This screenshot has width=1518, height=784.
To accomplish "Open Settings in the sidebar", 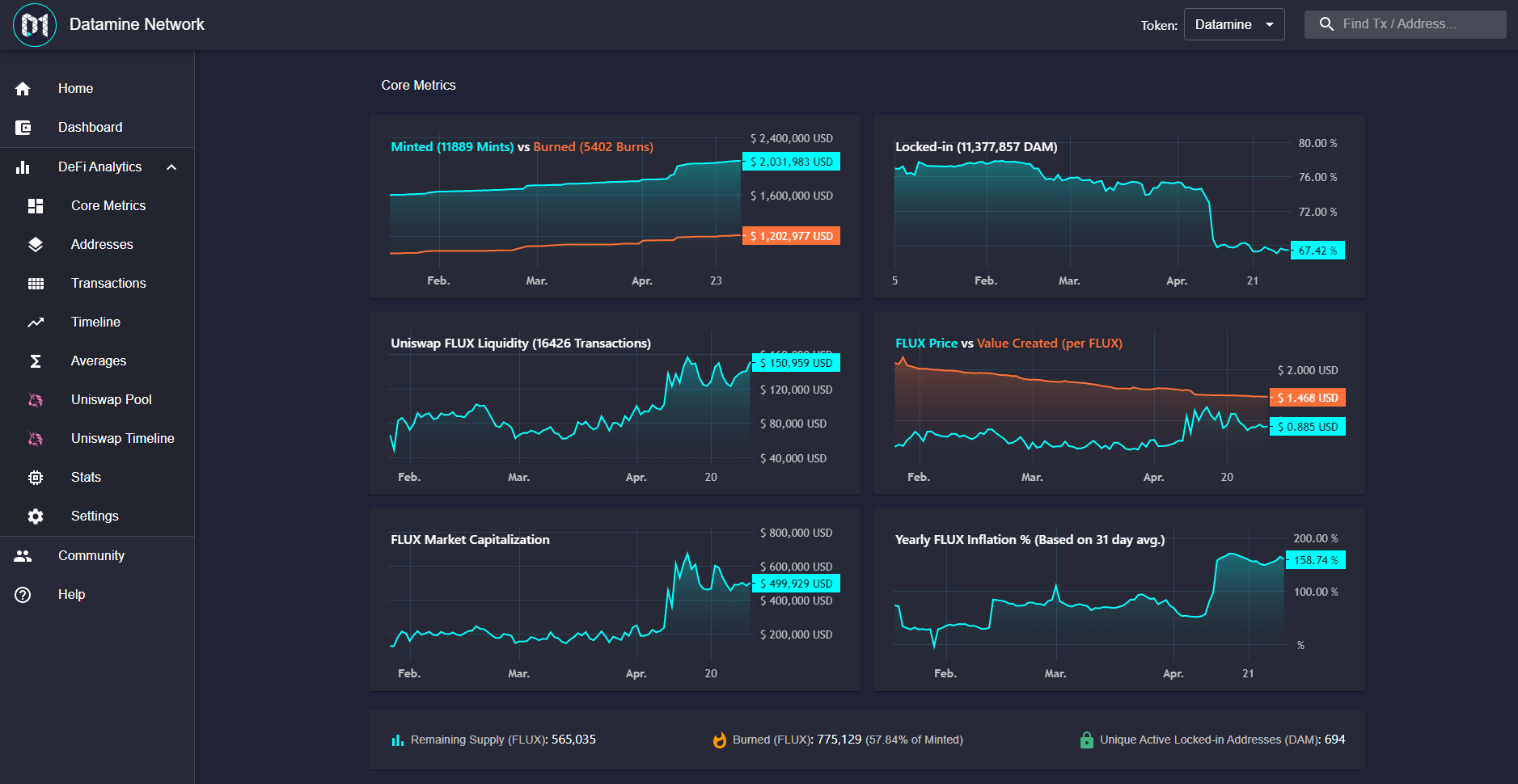I will [x=97, y=516].
